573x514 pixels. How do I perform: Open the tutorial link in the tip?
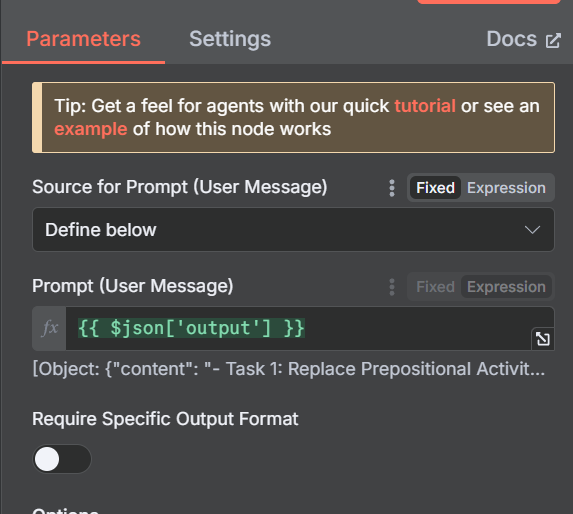pos(425,106)
